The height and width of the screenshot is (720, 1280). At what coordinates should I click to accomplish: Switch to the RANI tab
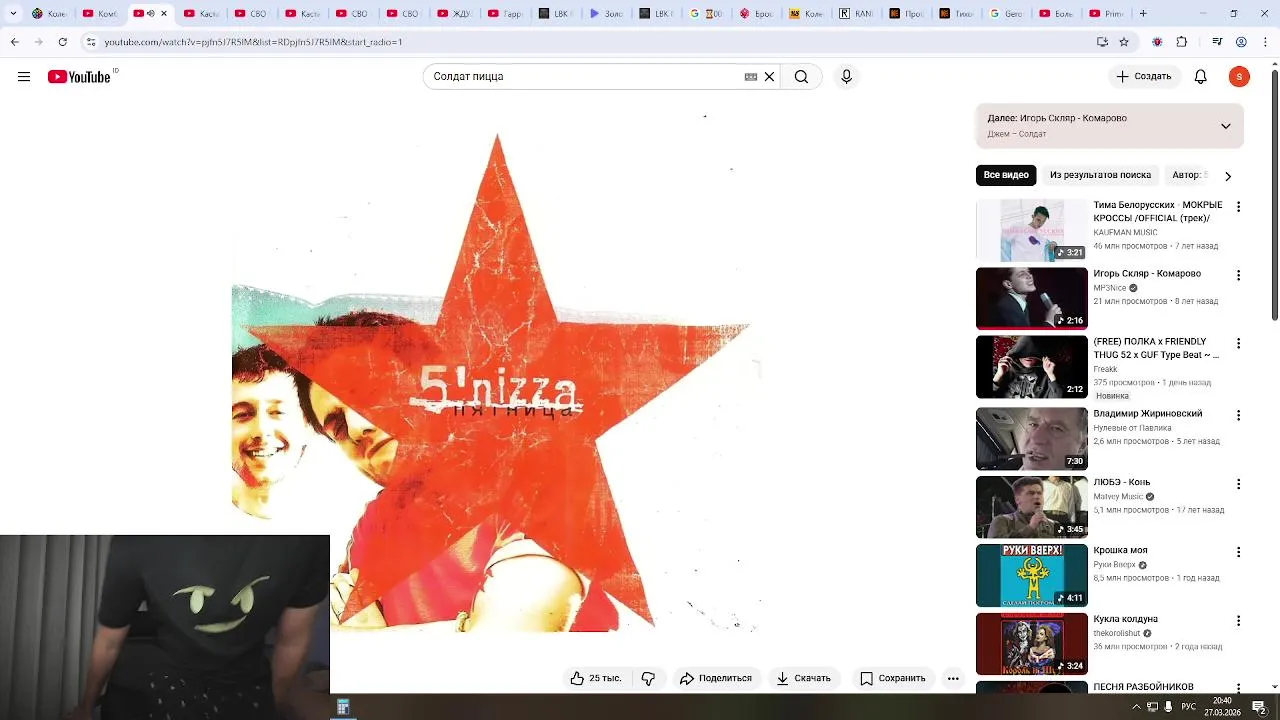point(856,14)
